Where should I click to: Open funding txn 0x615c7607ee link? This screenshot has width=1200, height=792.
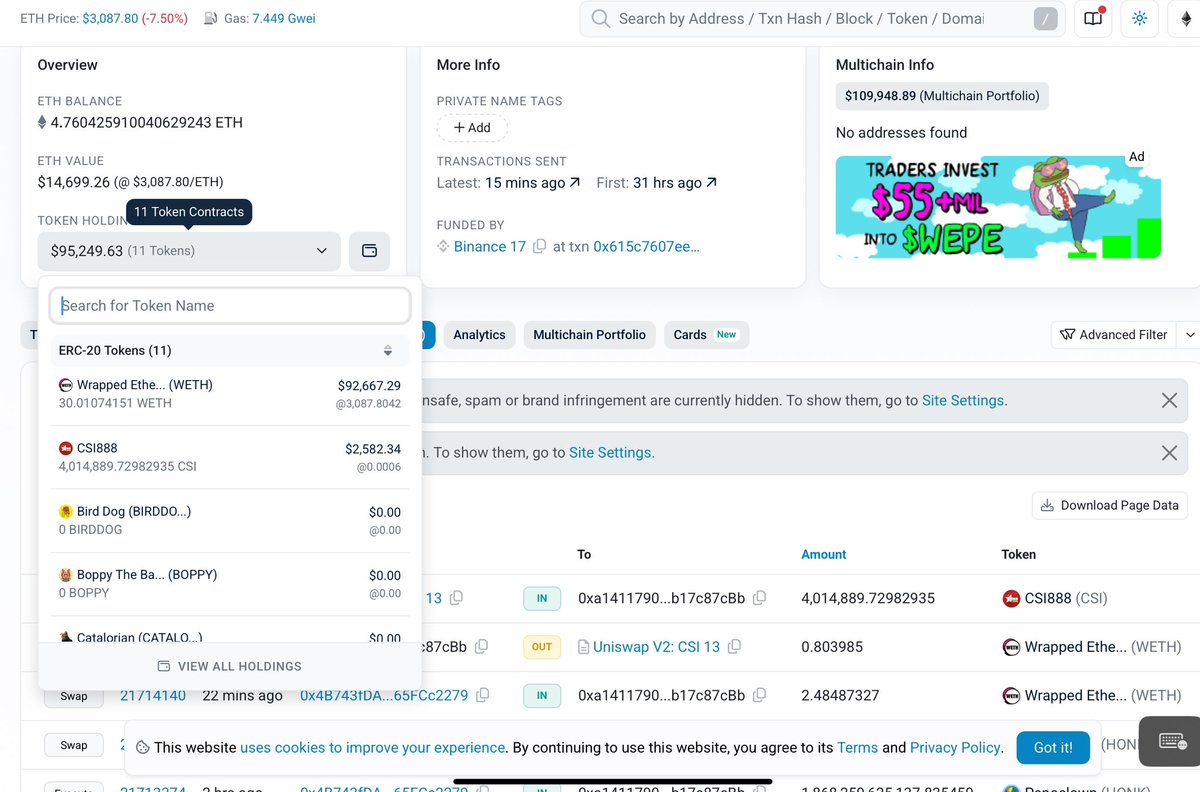click(x=646, y=246)
